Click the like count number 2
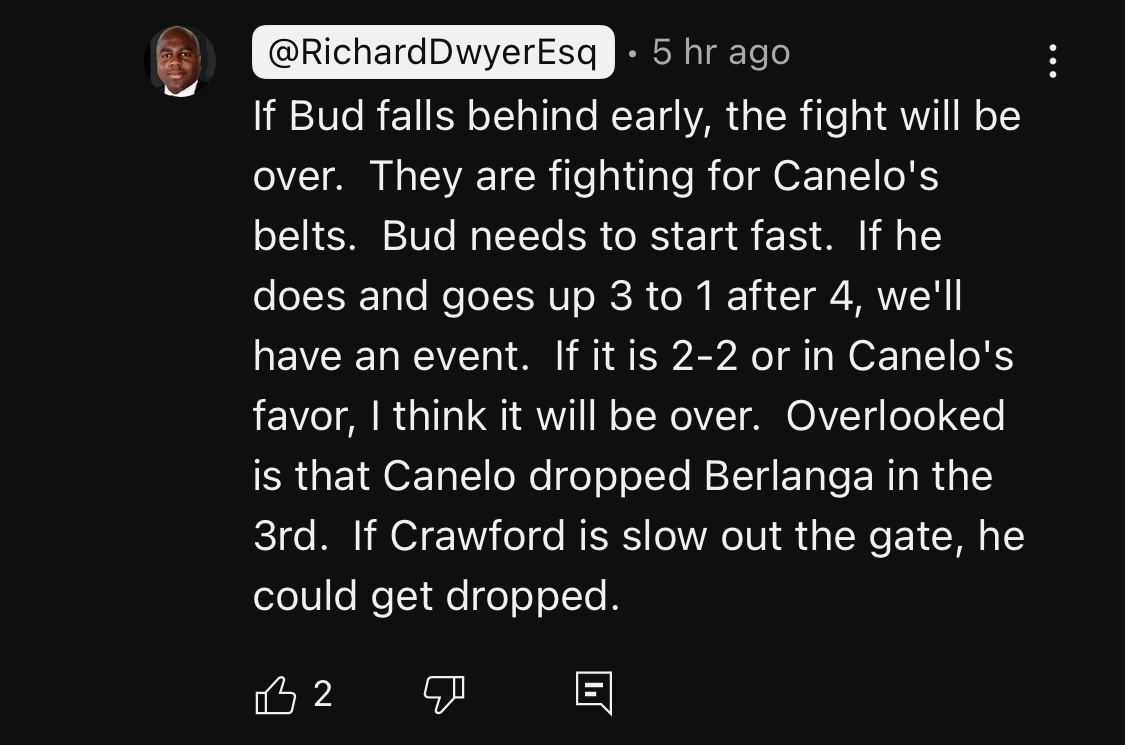Viewport: 1125px width, 745px height. (x=322, y=693)
